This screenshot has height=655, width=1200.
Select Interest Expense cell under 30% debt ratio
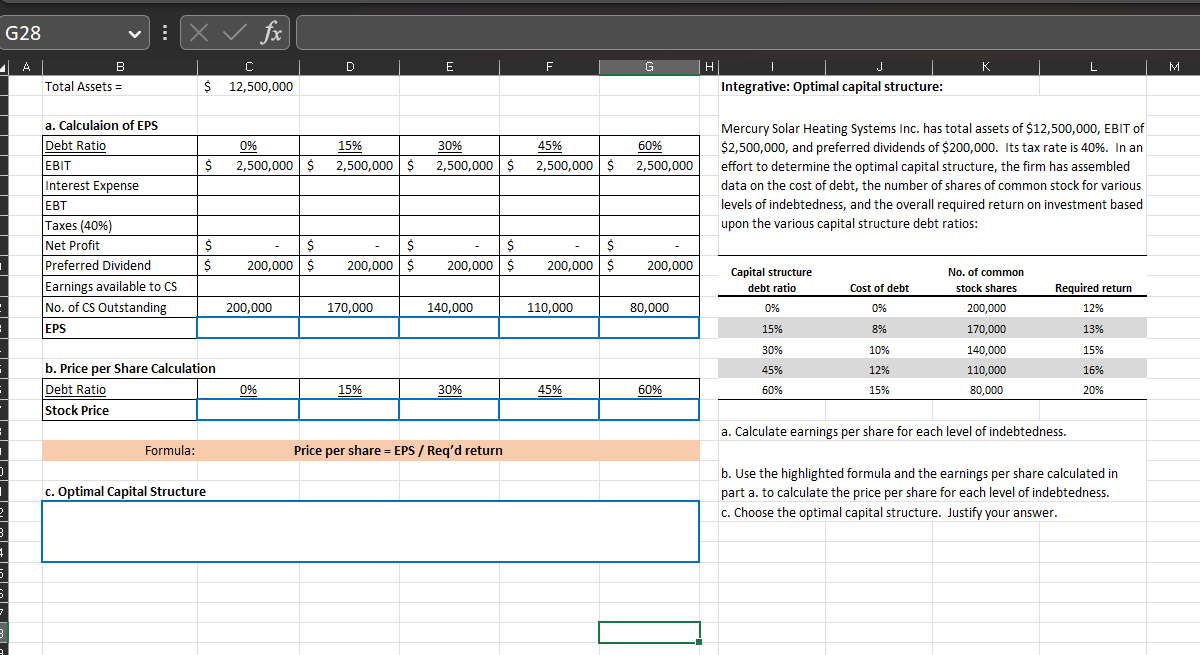[449, 186]
